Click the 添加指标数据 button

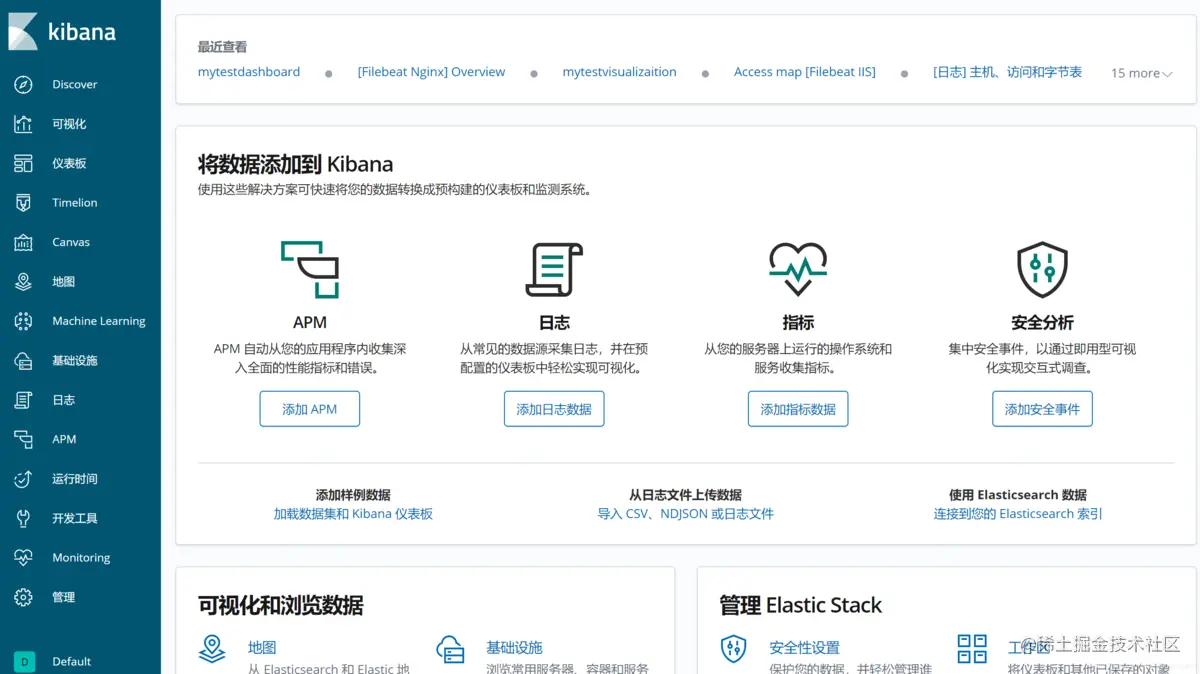(798, 409)
